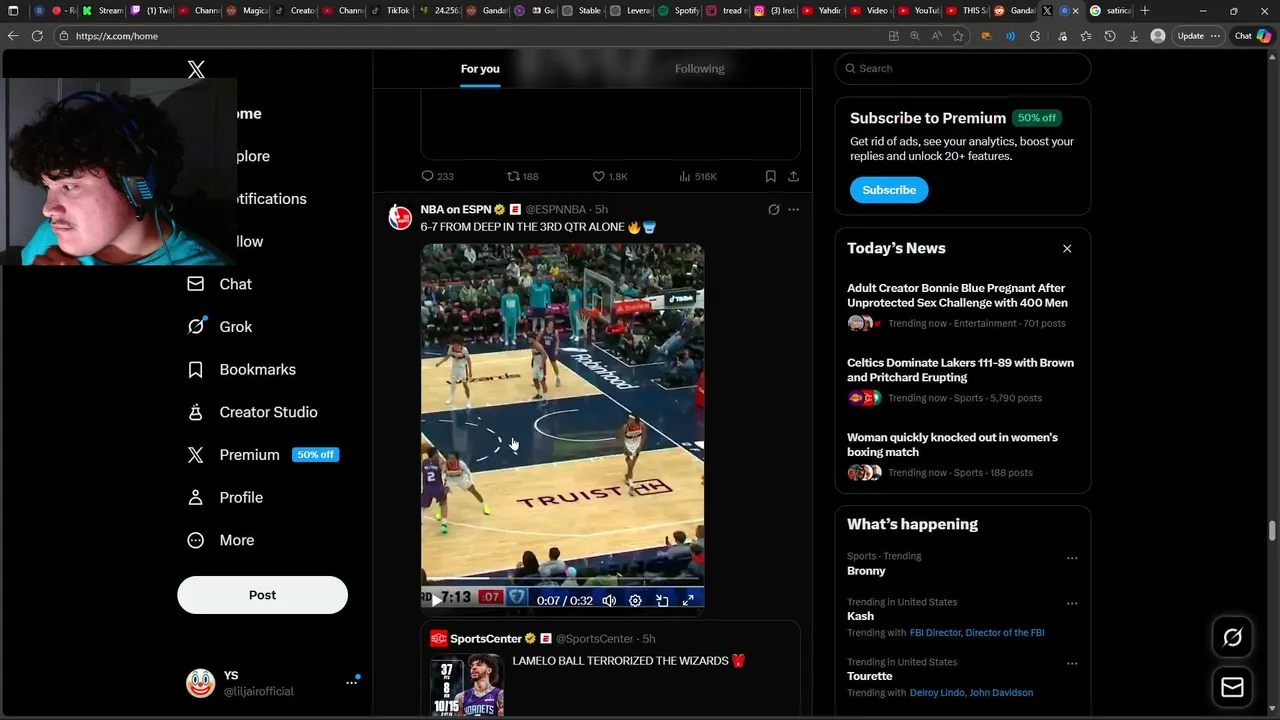Open Copilot Chat button
This screenshot has height=720, width=1280.
click(x=1252, y=36)
